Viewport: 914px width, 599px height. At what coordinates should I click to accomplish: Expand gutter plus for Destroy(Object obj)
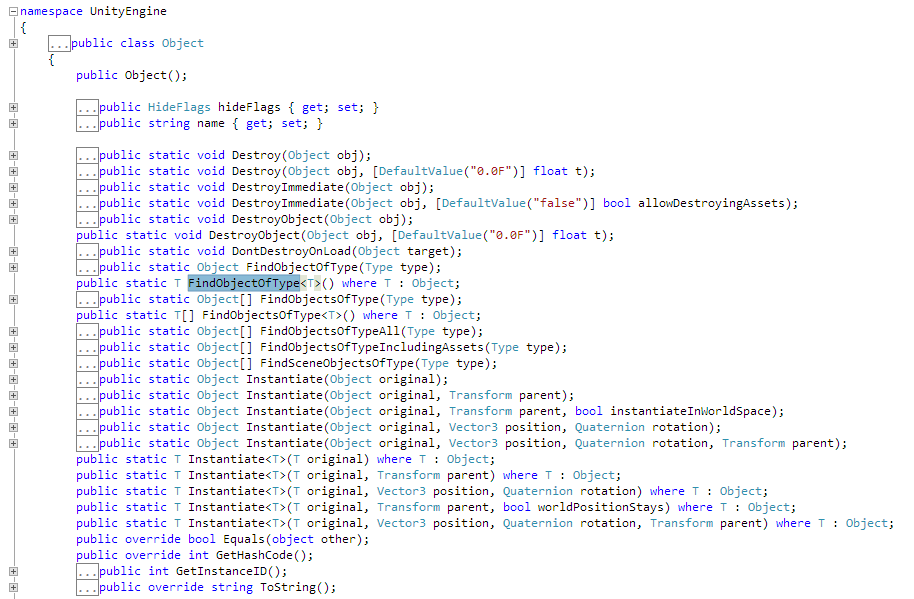pos(13,156)
